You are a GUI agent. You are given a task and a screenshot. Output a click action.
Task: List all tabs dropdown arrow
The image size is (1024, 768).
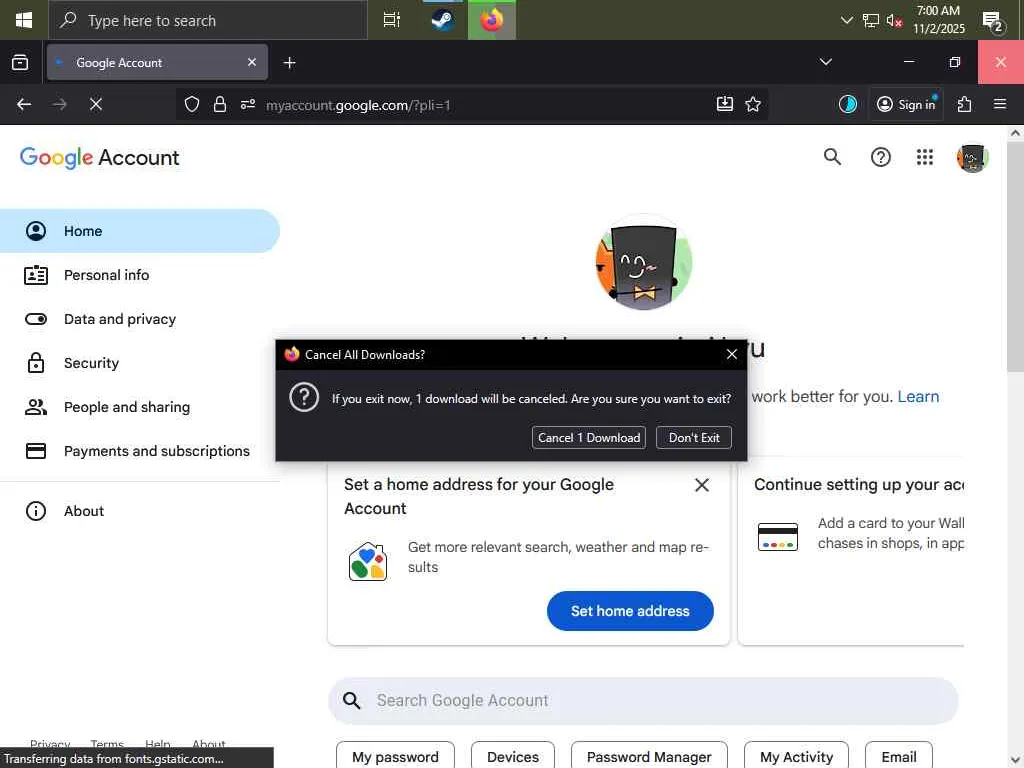825,62
